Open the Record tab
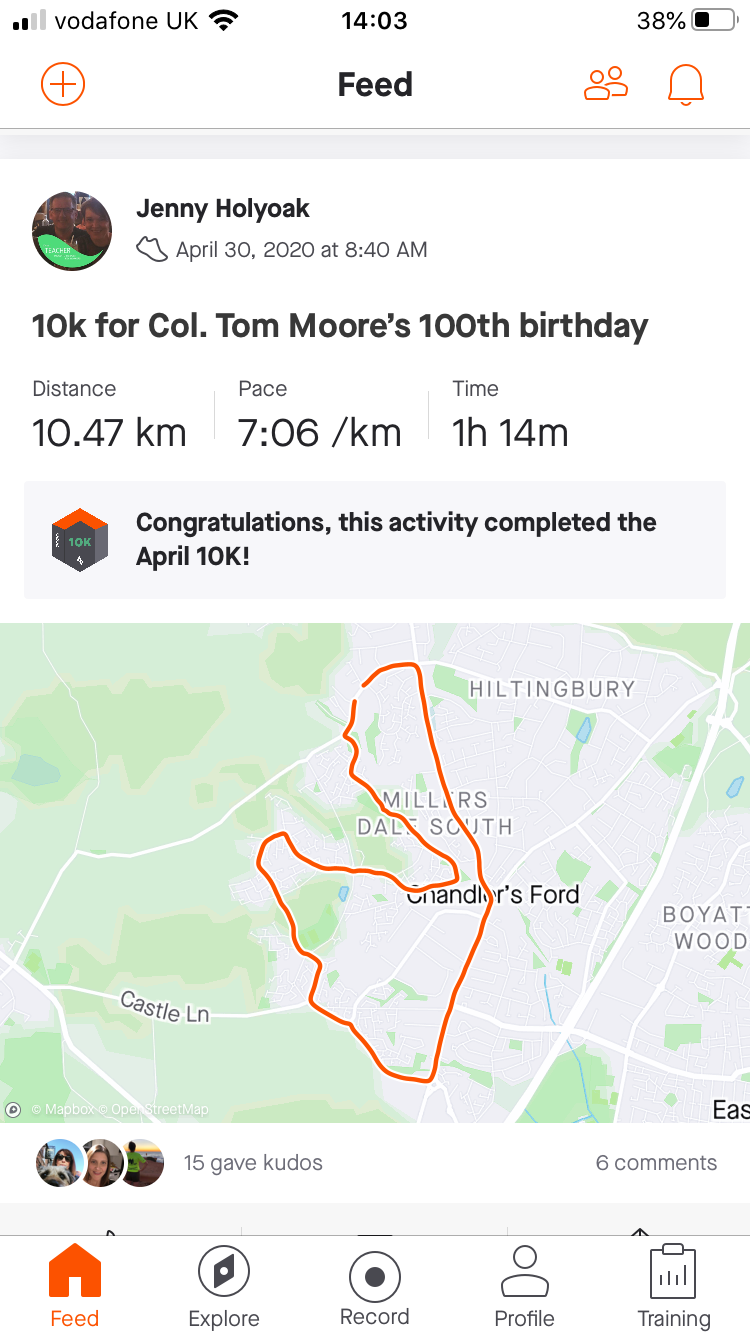Image resolution: width=750 pixels, height=1334 pixels. pyautogui.click(x=375, y=1285)
